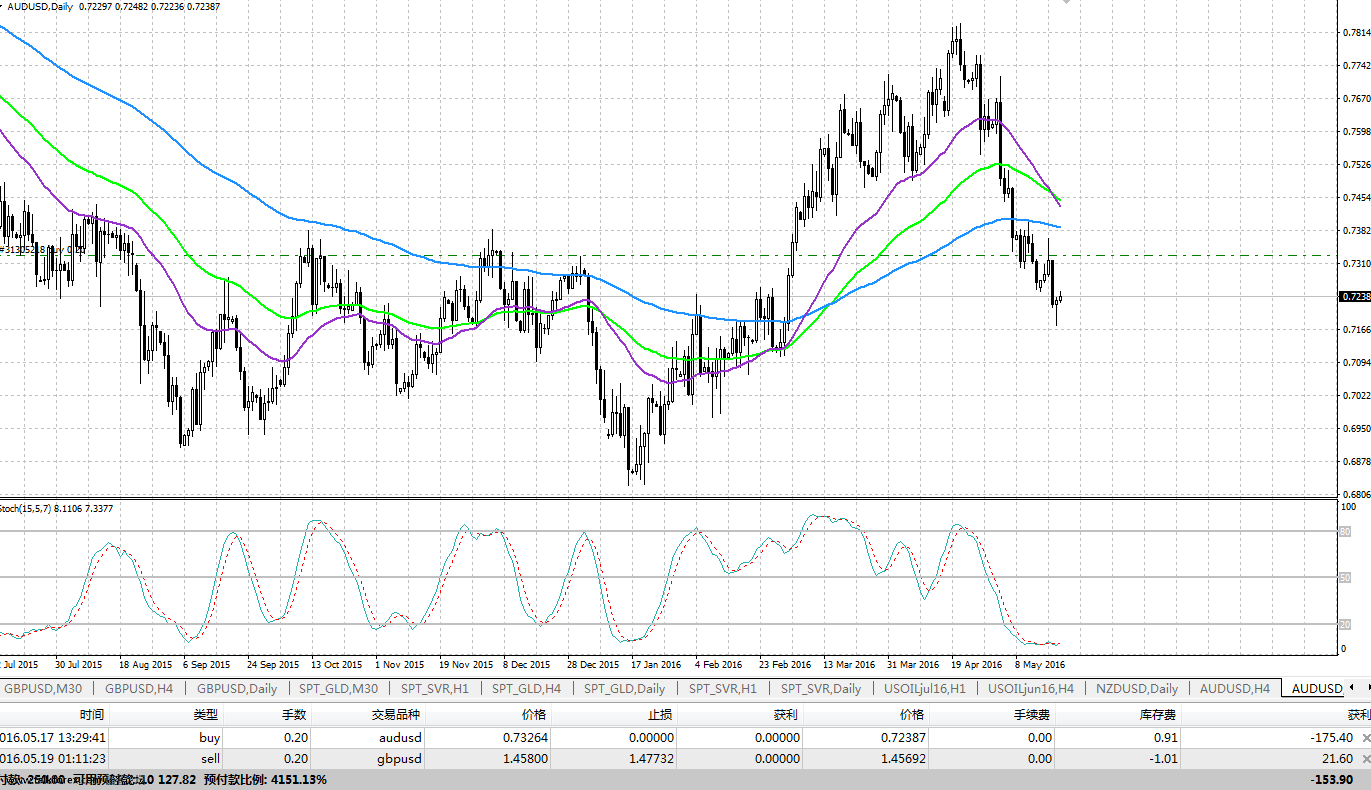Click the 止损 column header
1371x790 pixels.
click(x=661, y=716)
